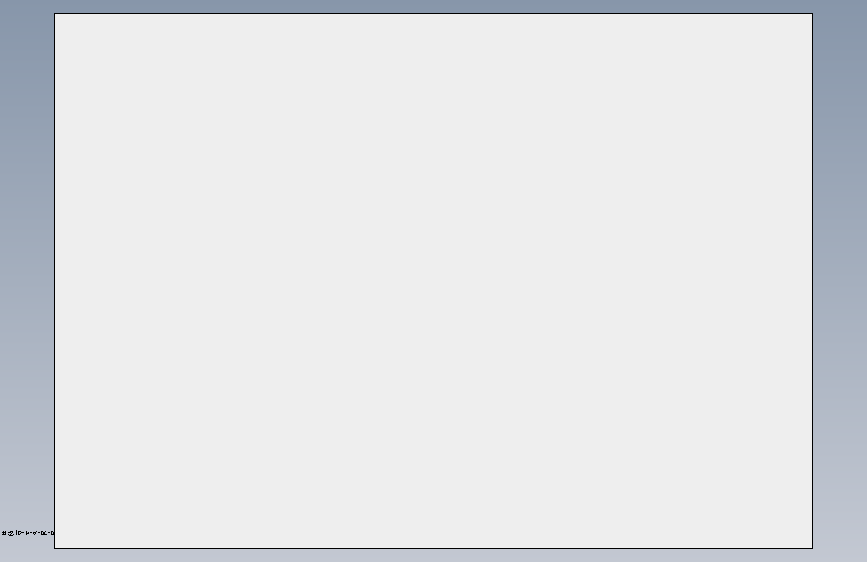This screenshot has width=867, height=562.
Task: Pick the top-right corner vertex of the rectangle
Action: point(812,13)
